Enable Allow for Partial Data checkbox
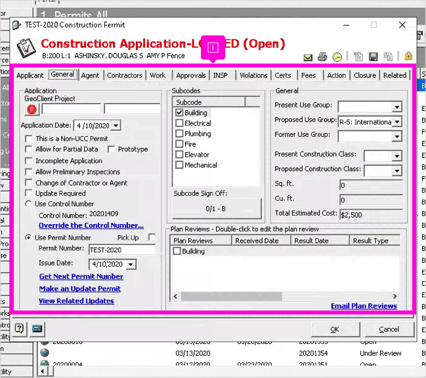The height and width of the screenshot is (378, 426). [29, 149]
